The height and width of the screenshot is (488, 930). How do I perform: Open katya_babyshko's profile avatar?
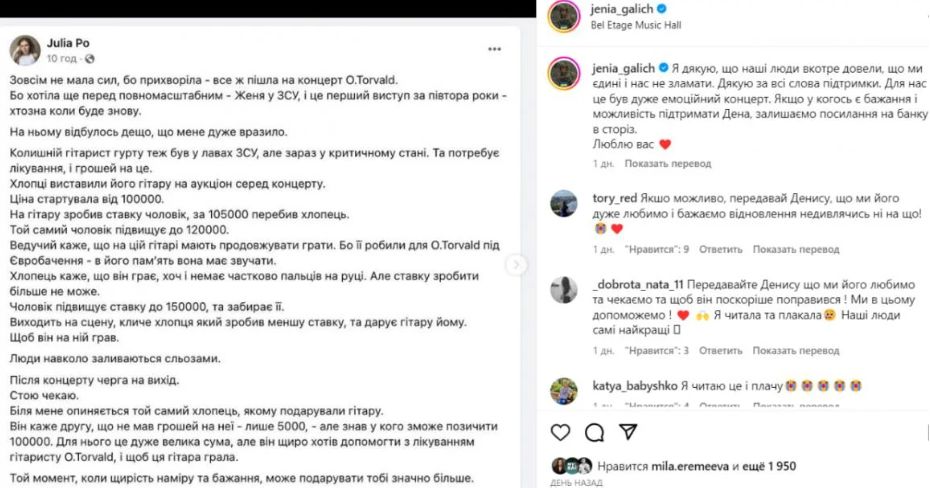tap(565, 390)
